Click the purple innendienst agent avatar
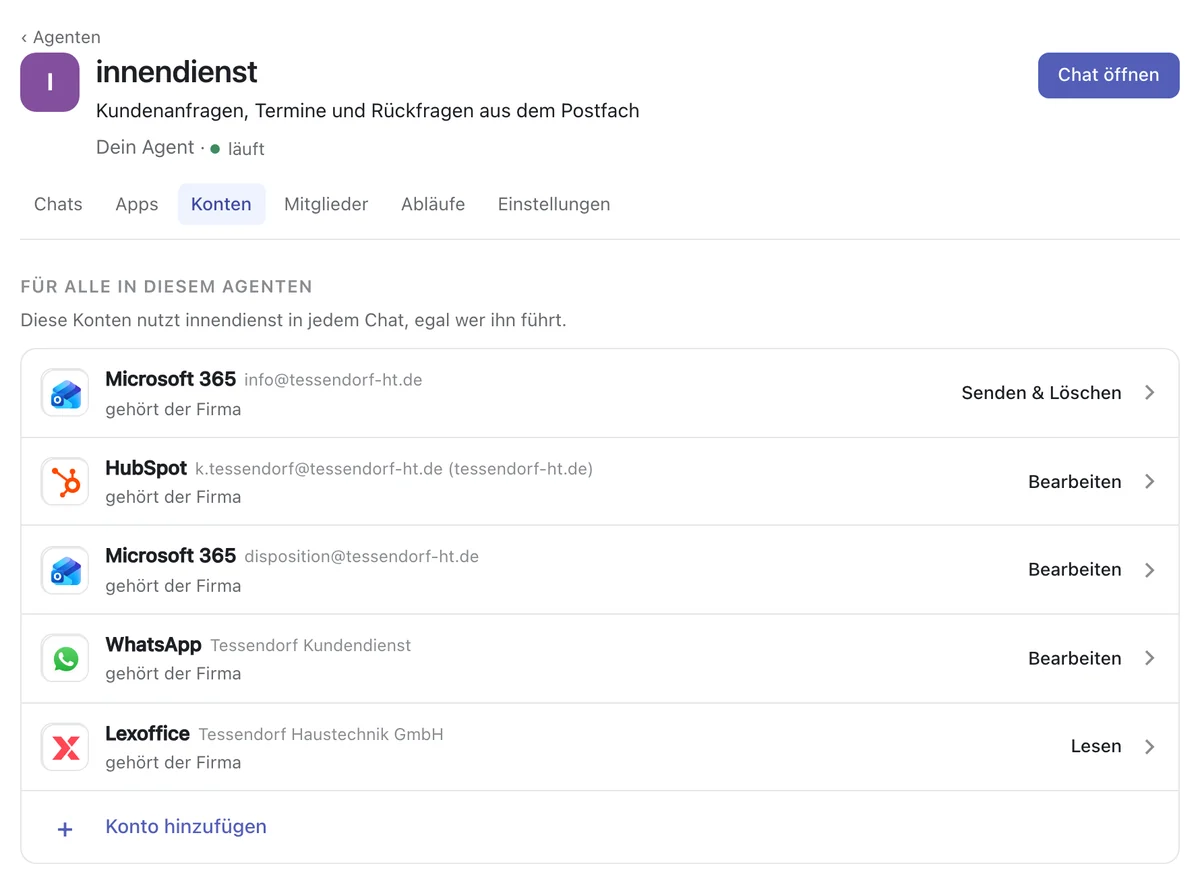This screenshot has width=1200, height=883. point(50,82)
